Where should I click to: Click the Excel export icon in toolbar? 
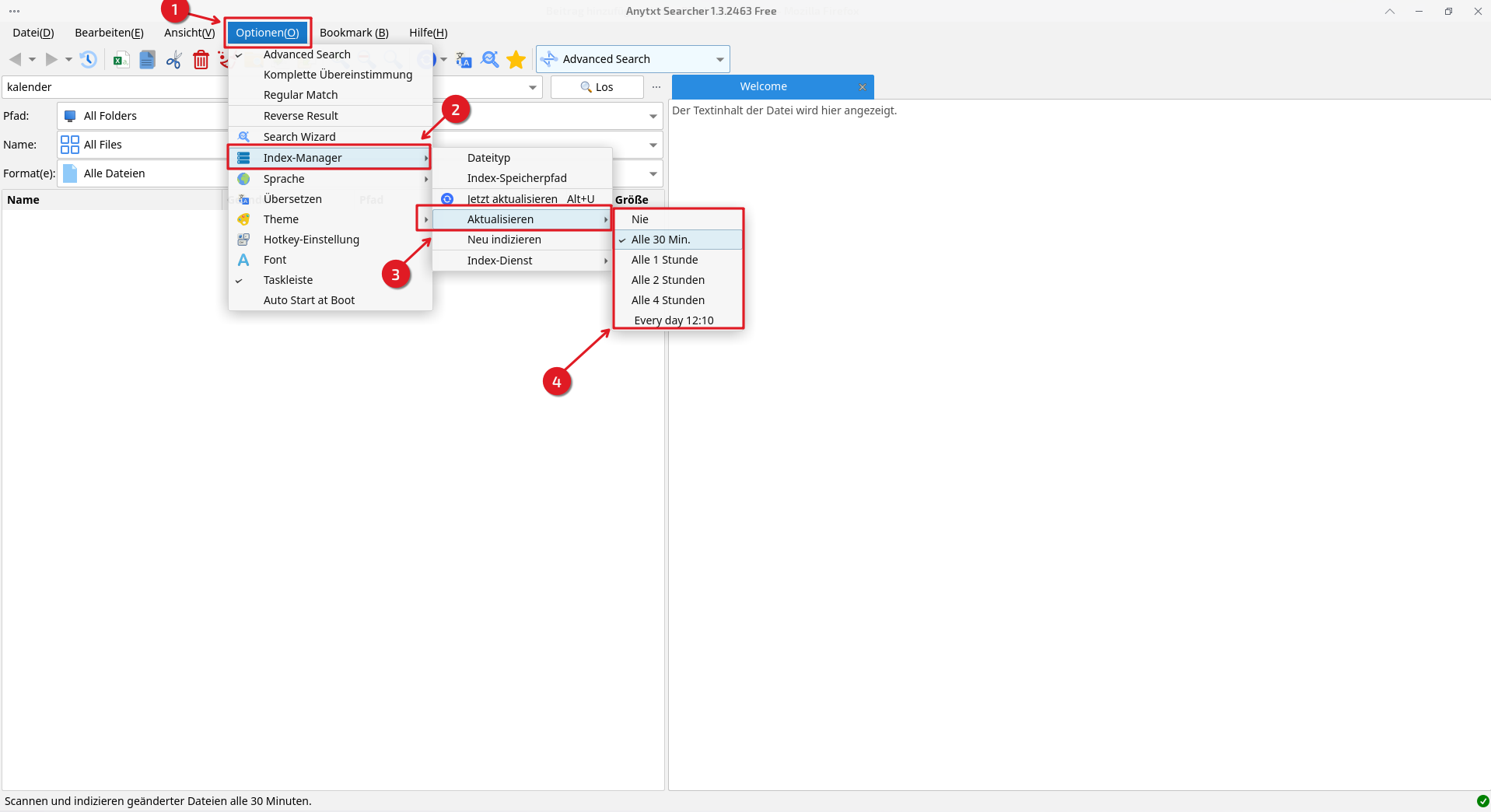[121, 59]
